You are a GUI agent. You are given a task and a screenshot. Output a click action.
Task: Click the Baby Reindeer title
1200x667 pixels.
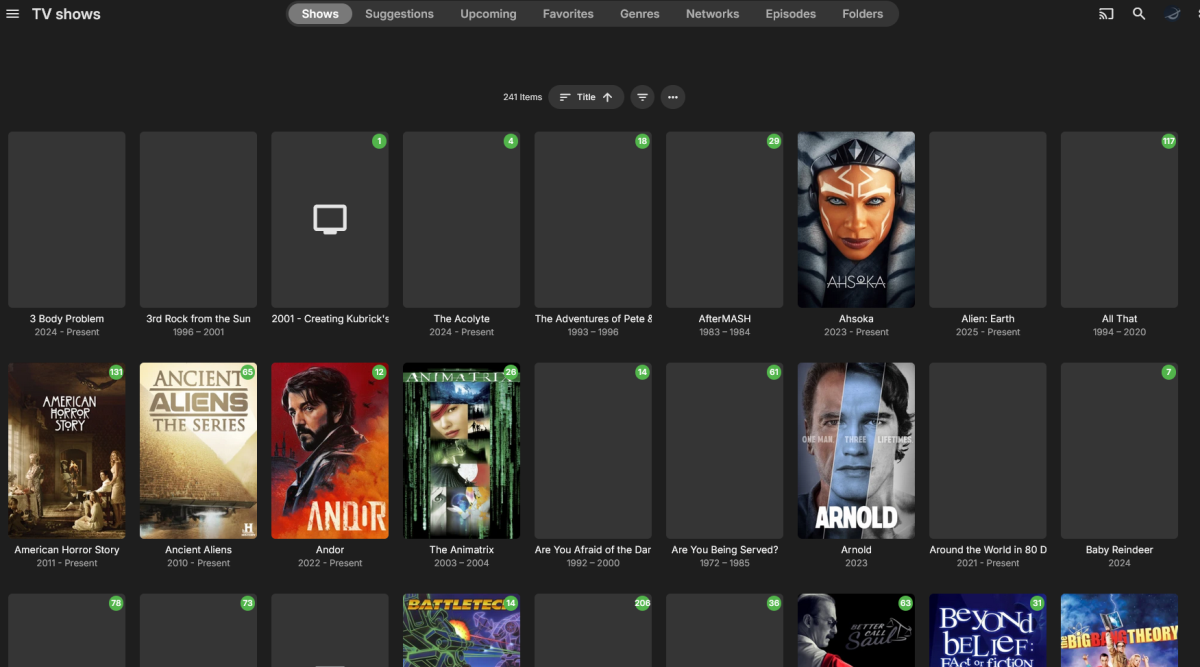pos(1120,550)
